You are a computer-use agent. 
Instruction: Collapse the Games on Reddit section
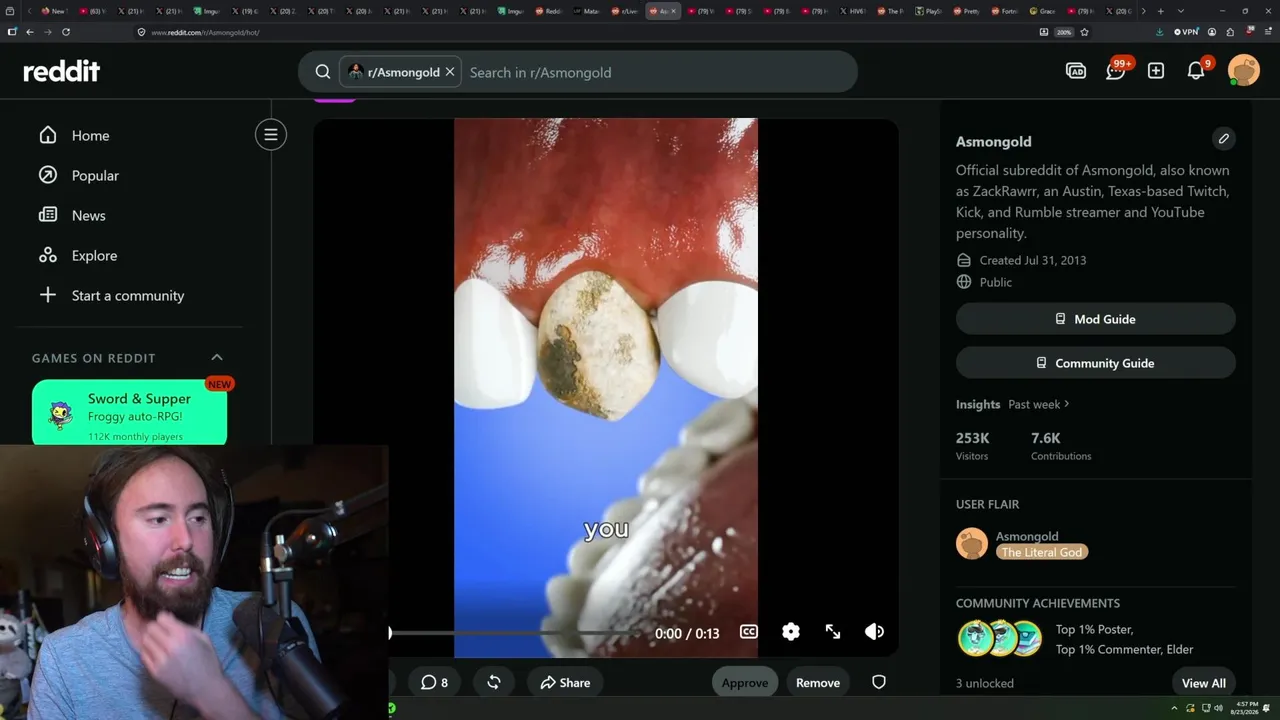tap(217, 357)
